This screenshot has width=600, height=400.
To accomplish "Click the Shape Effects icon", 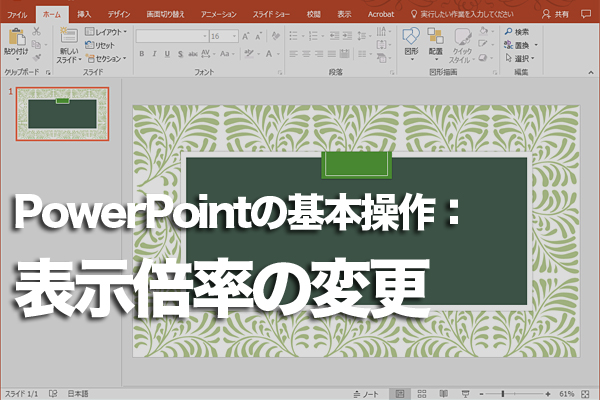I will [485, 57].
